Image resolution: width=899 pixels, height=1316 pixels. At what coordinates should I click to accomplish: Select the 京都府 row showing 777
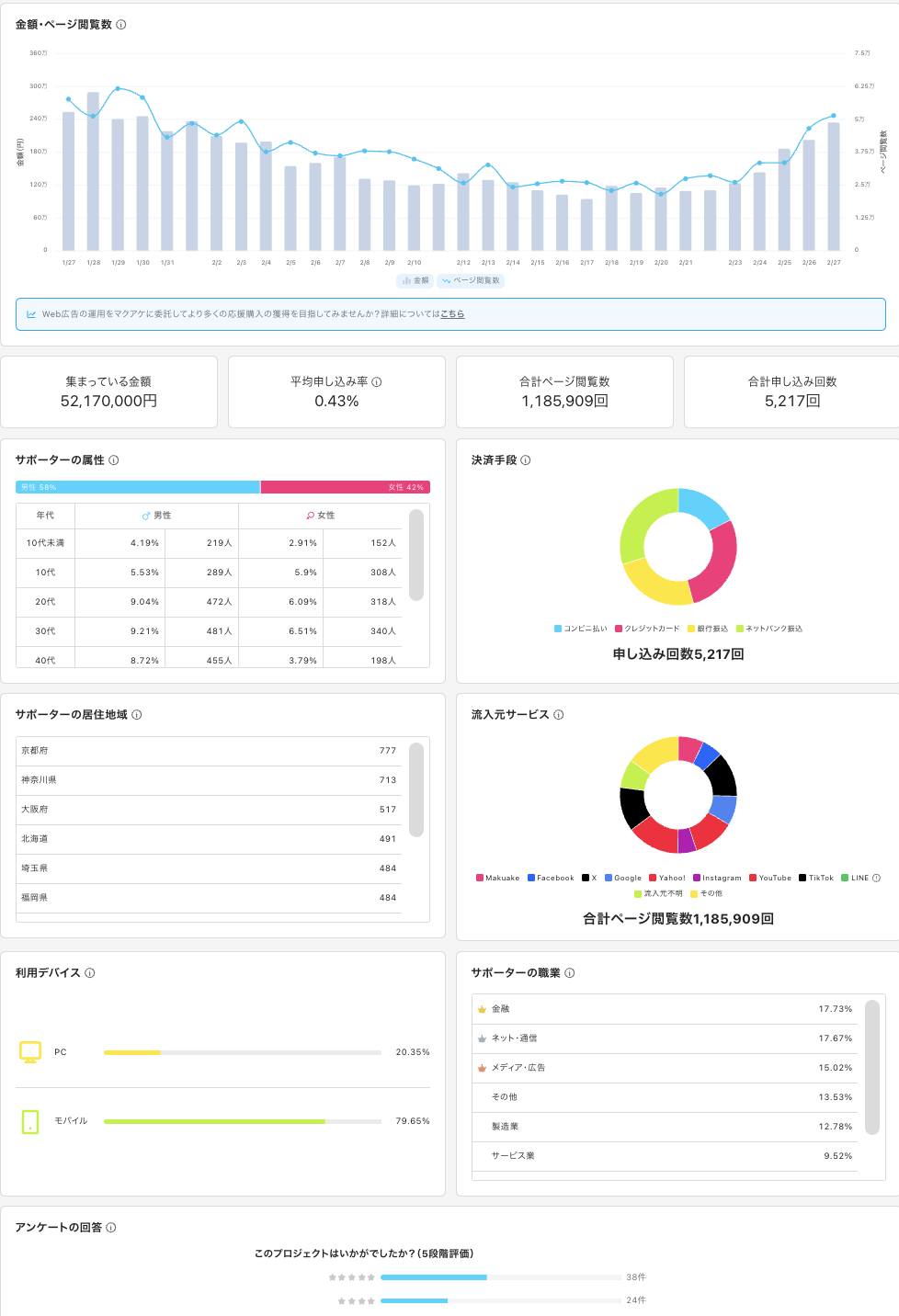click(209, 751)
